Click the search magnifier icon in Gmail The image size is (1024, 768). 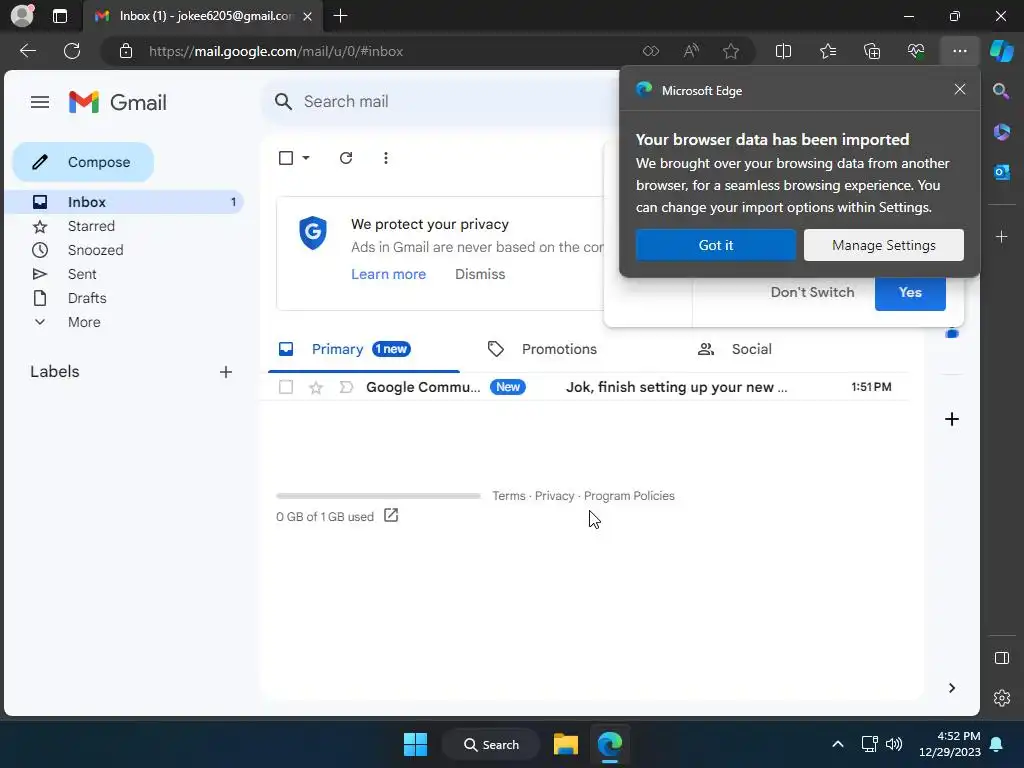tap(283, 101)
